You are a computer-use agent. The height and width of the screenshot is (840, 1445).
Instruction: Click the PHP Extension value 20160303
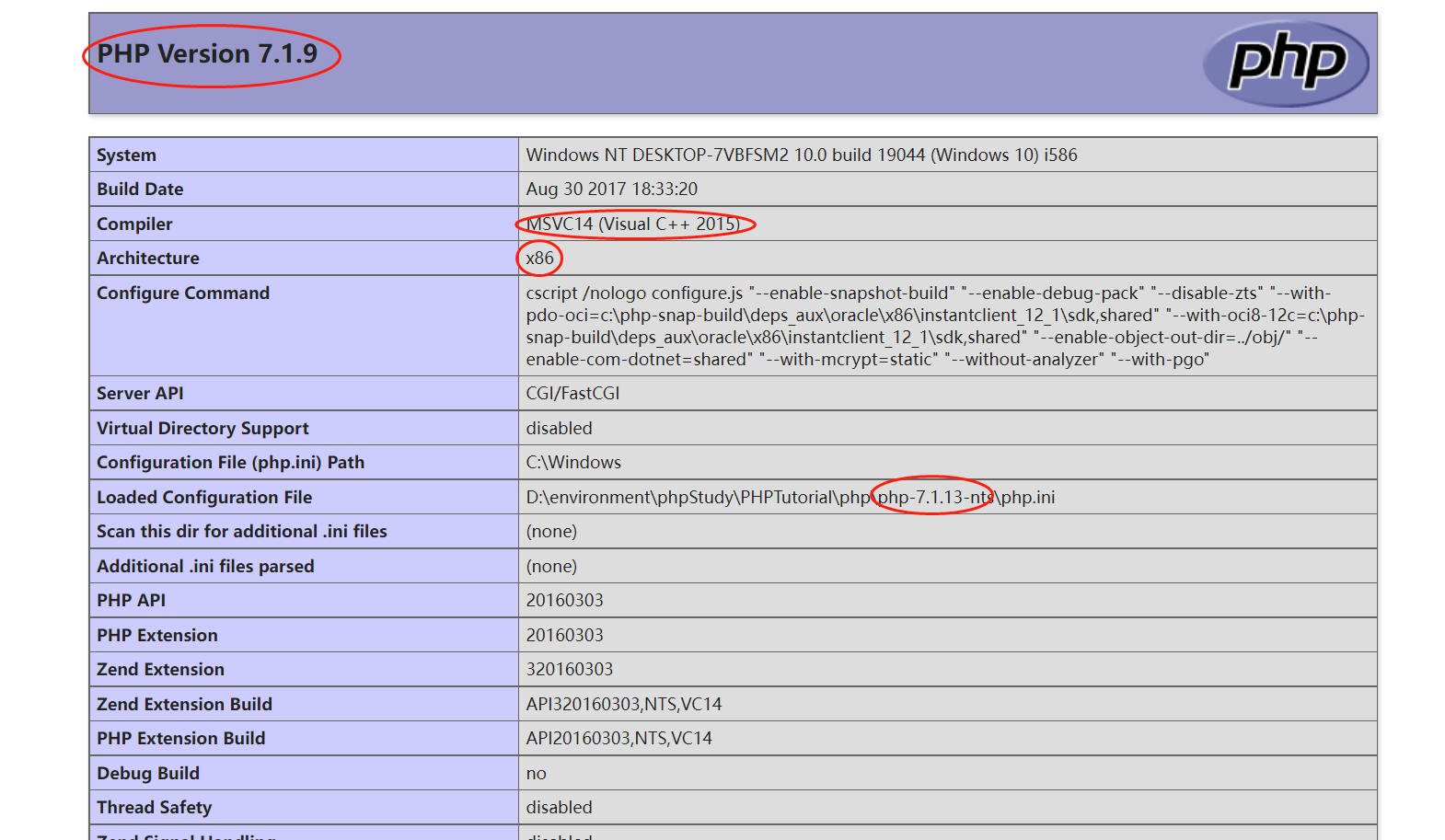point(565,636)
